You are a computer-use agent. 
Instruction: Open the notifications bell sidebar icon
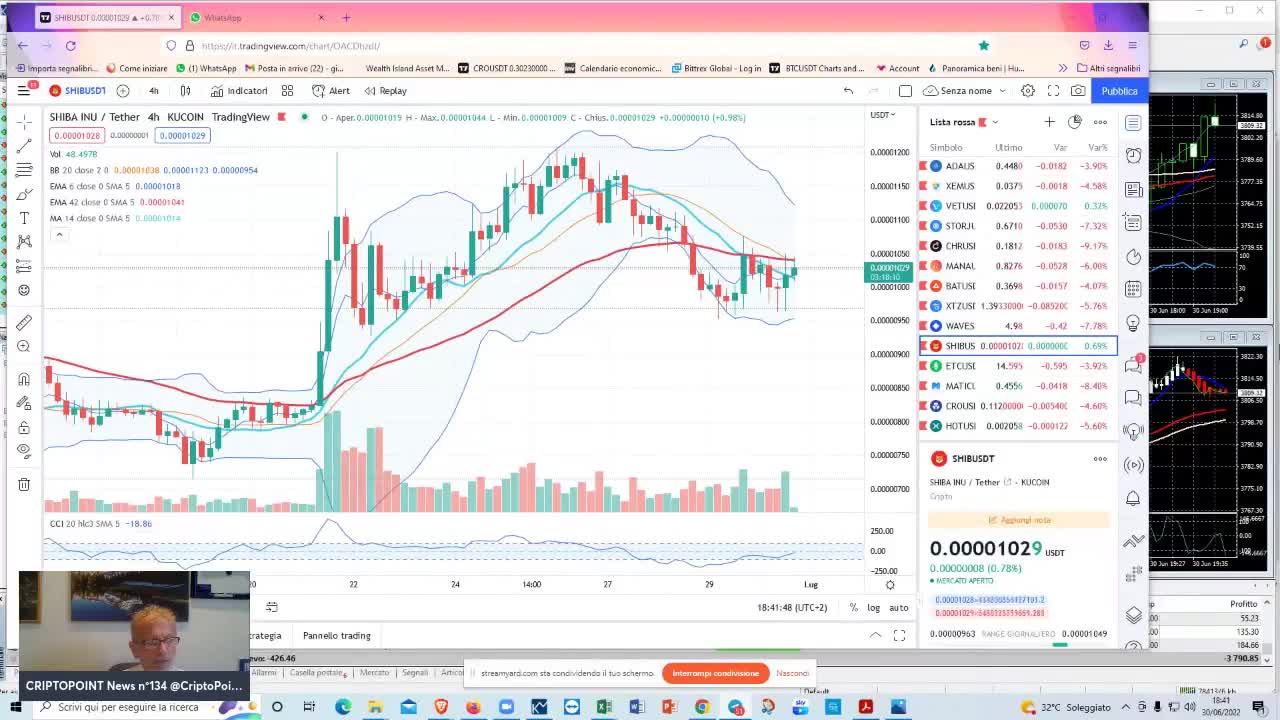1133,498
